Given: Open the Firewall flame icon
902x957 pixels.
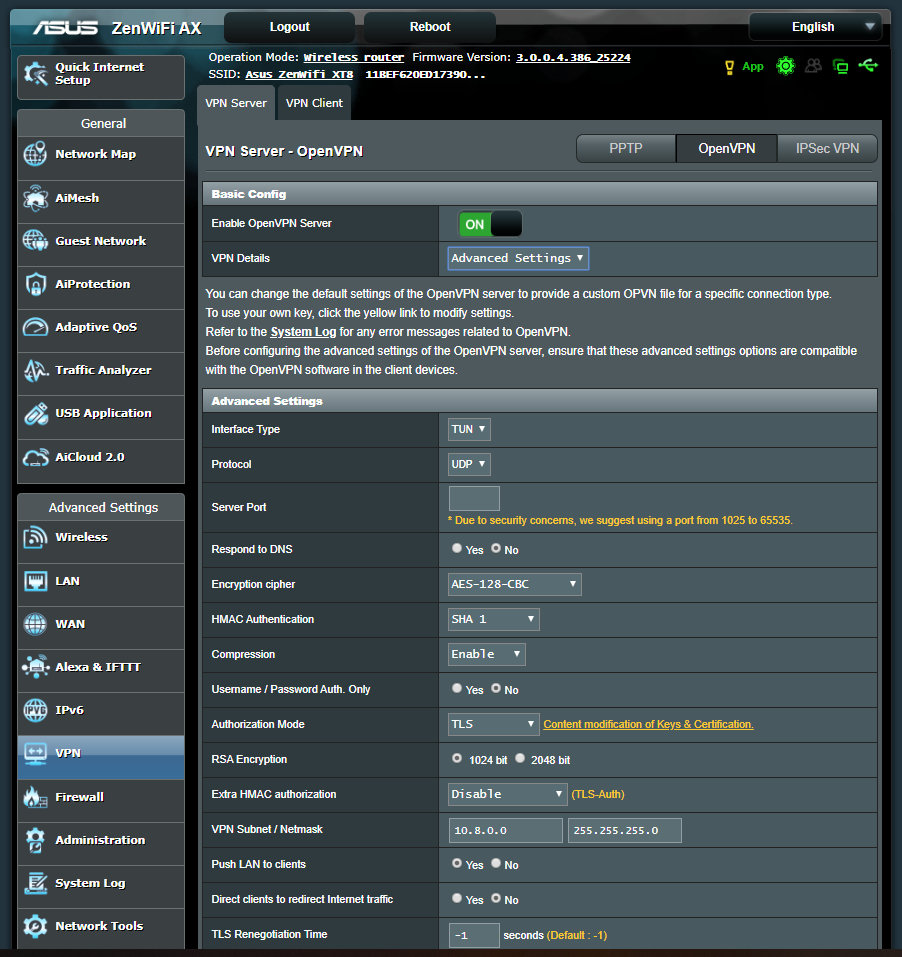Looking at the screenshot, I should tap(35, 796).
